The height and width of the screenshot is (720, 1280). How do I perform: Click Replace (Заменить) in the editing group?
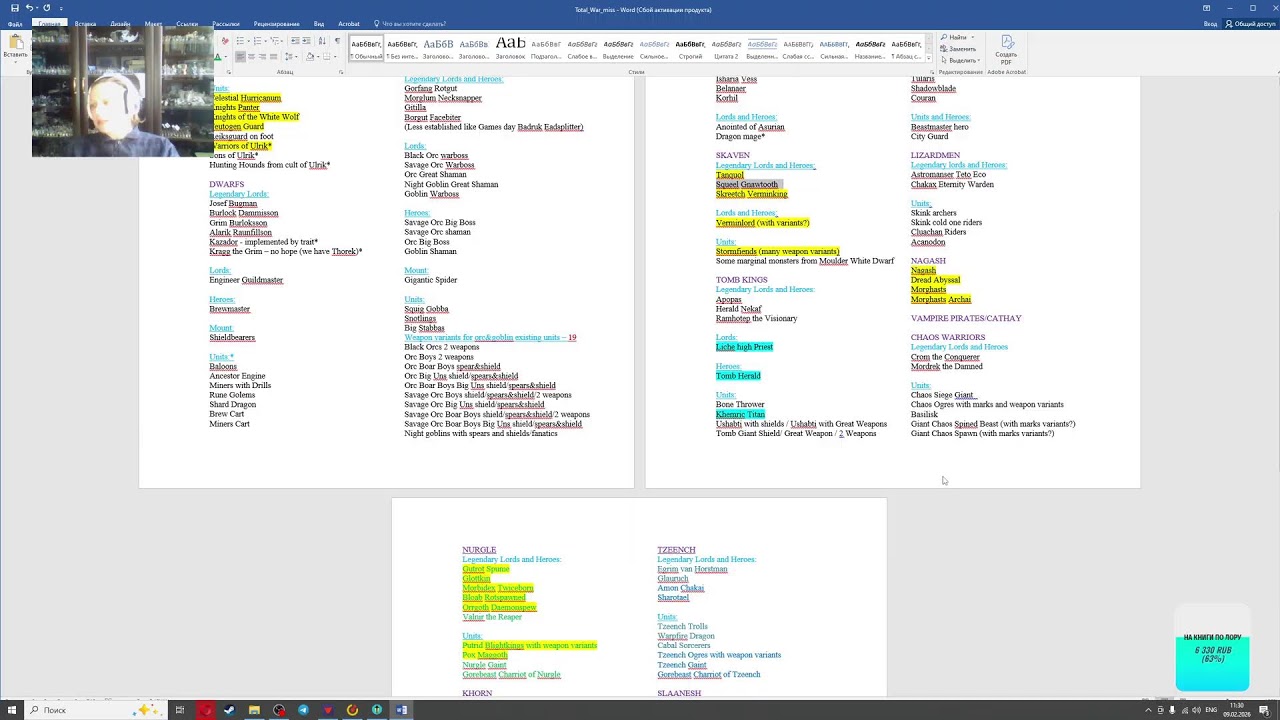pos(958,49)
